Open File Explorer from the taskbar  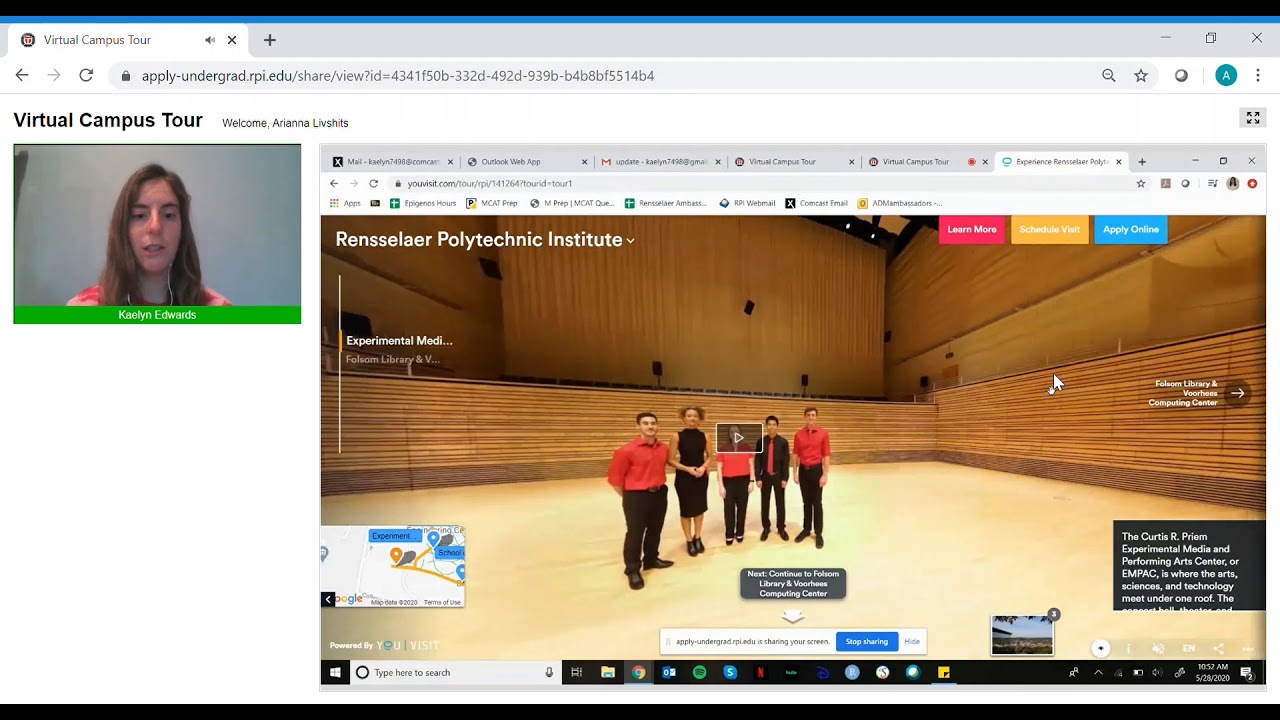tap(607, 673)
